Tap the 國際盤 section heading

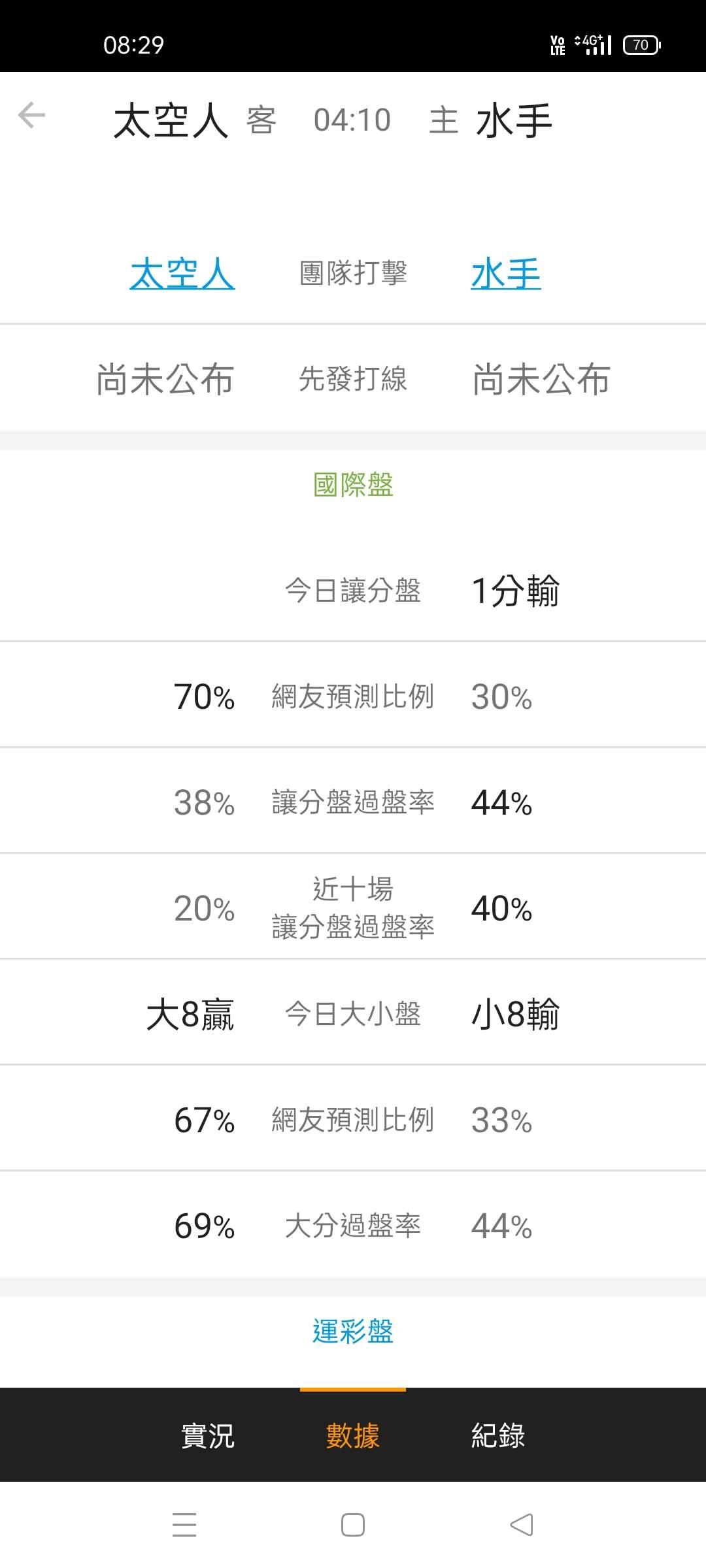point(353,485)
